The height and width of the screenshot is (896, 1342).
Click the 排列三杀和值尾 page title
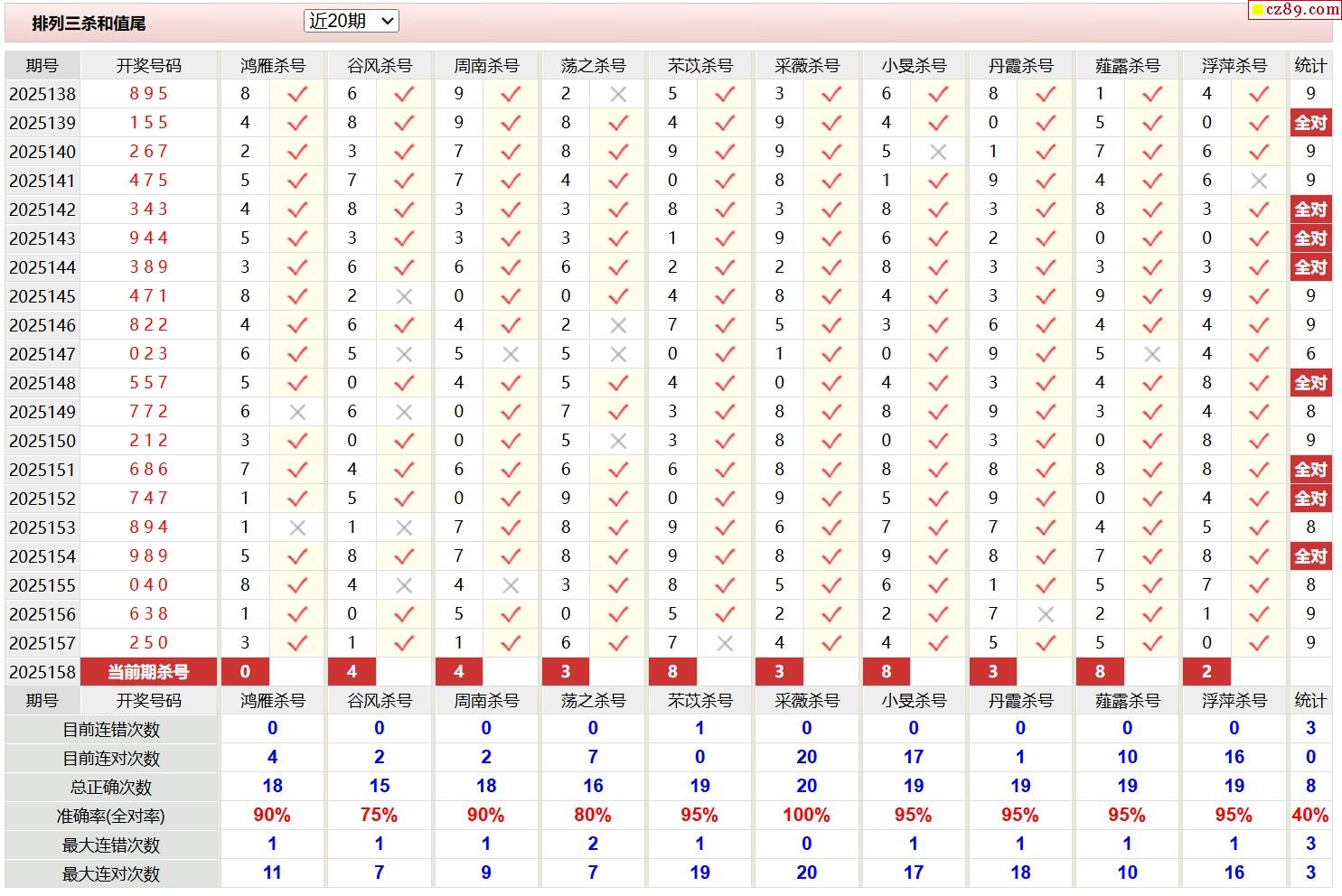89,23
